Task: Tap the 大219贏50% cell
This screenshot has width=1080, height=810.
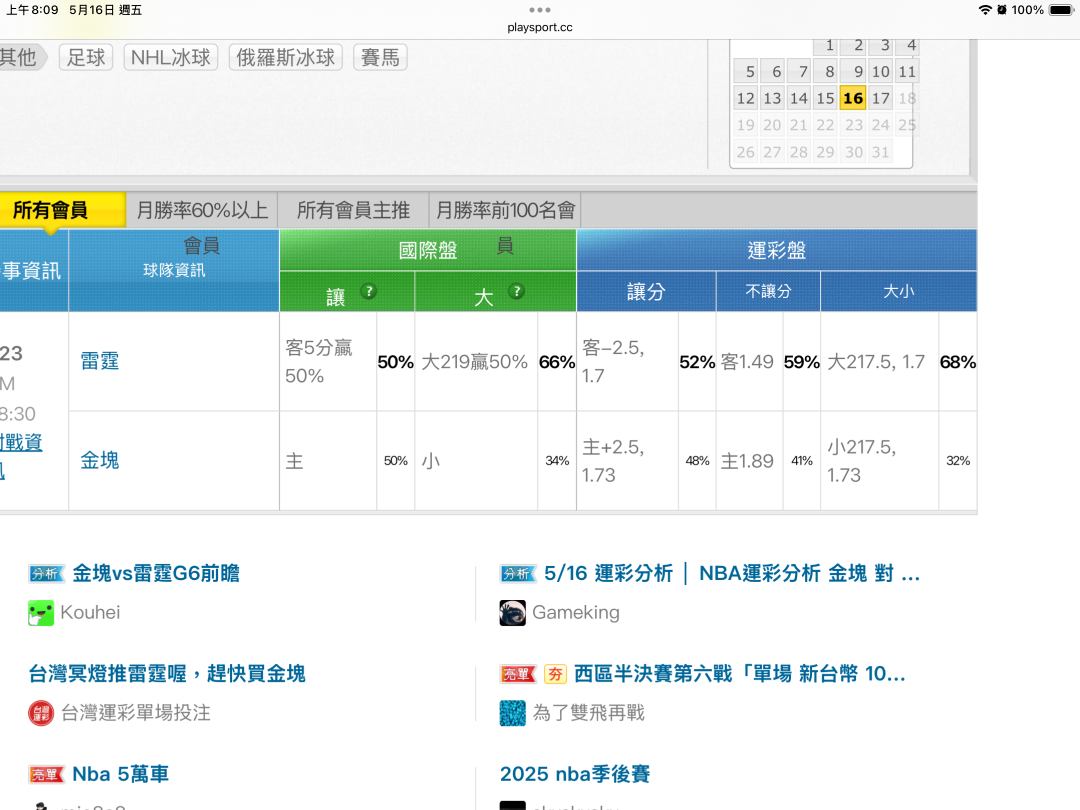Action: [x=475, y=362]
